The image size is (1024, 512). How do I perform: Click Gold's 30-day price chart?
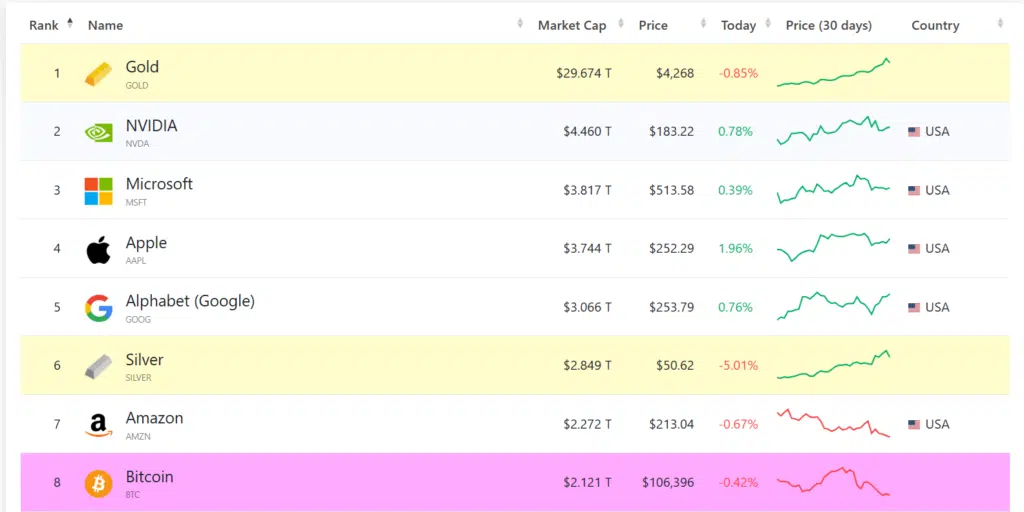click(x=833, y=74)
